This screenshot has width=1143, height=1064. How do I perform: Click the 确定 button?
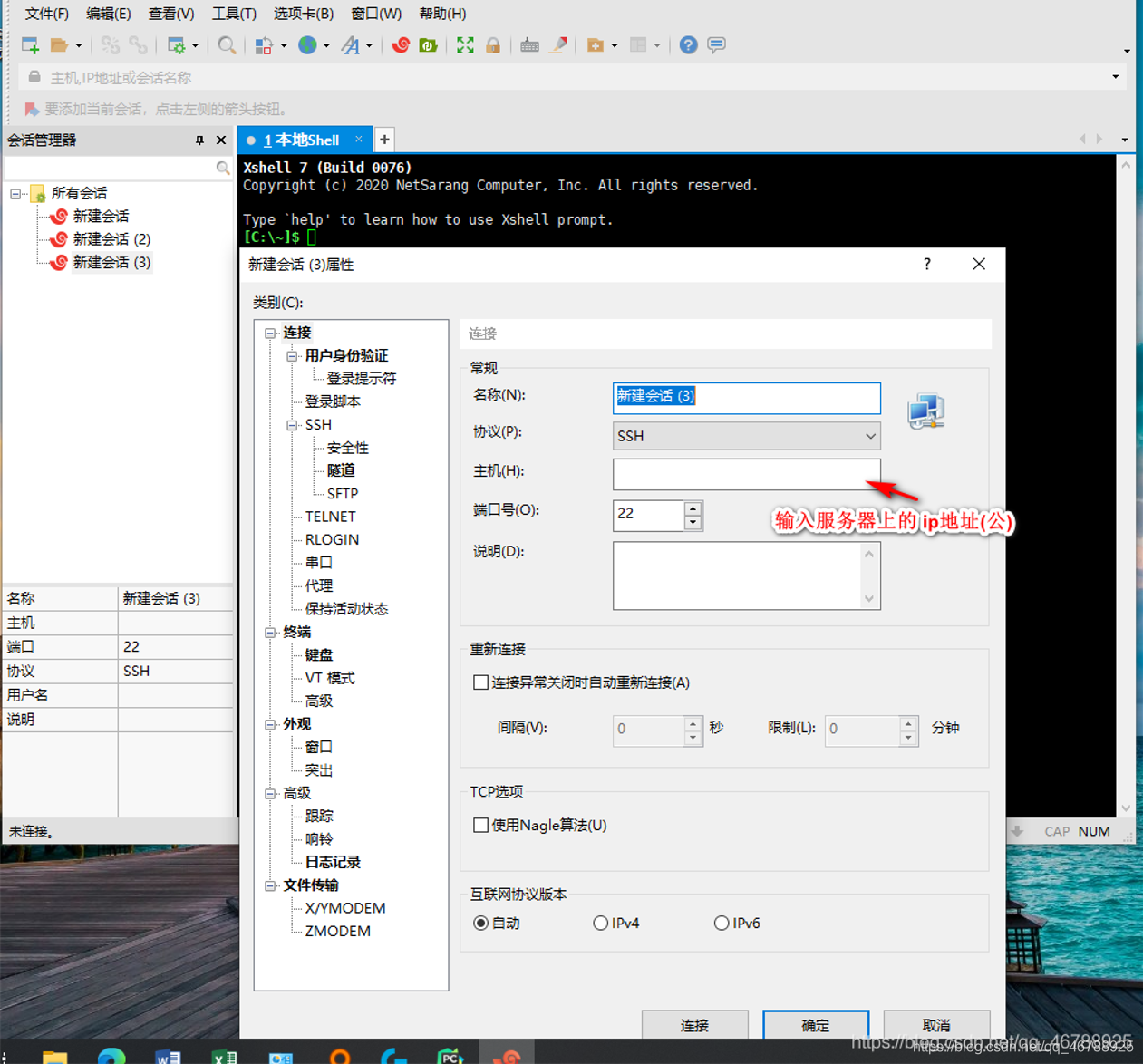coord(816,1025)
